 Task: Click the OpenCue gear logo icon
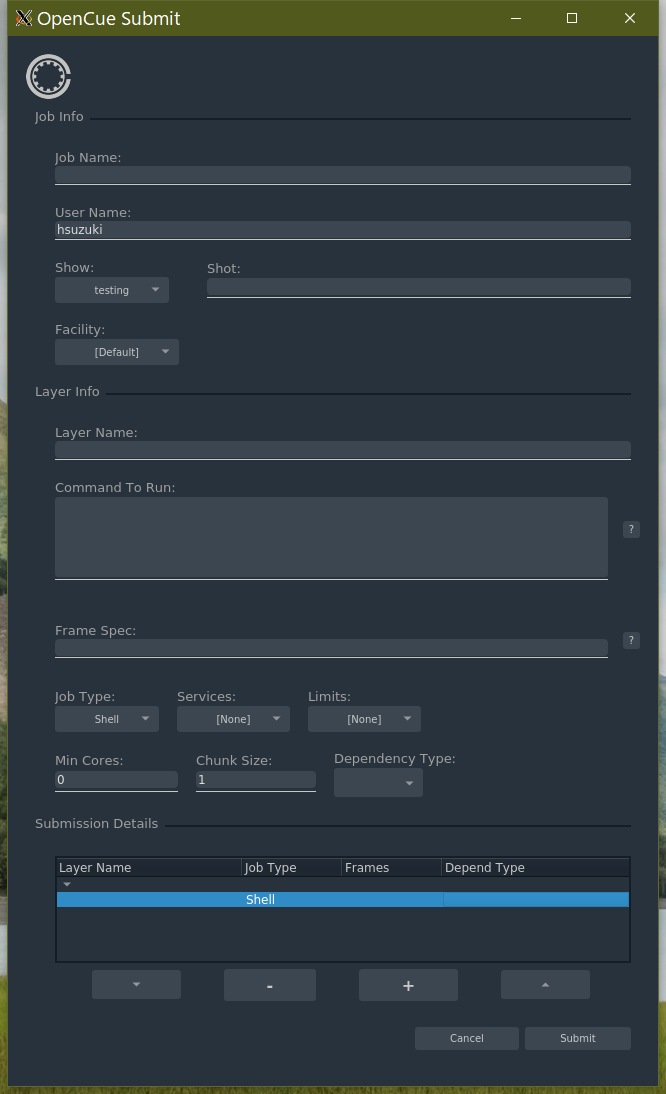coord(48,77)
